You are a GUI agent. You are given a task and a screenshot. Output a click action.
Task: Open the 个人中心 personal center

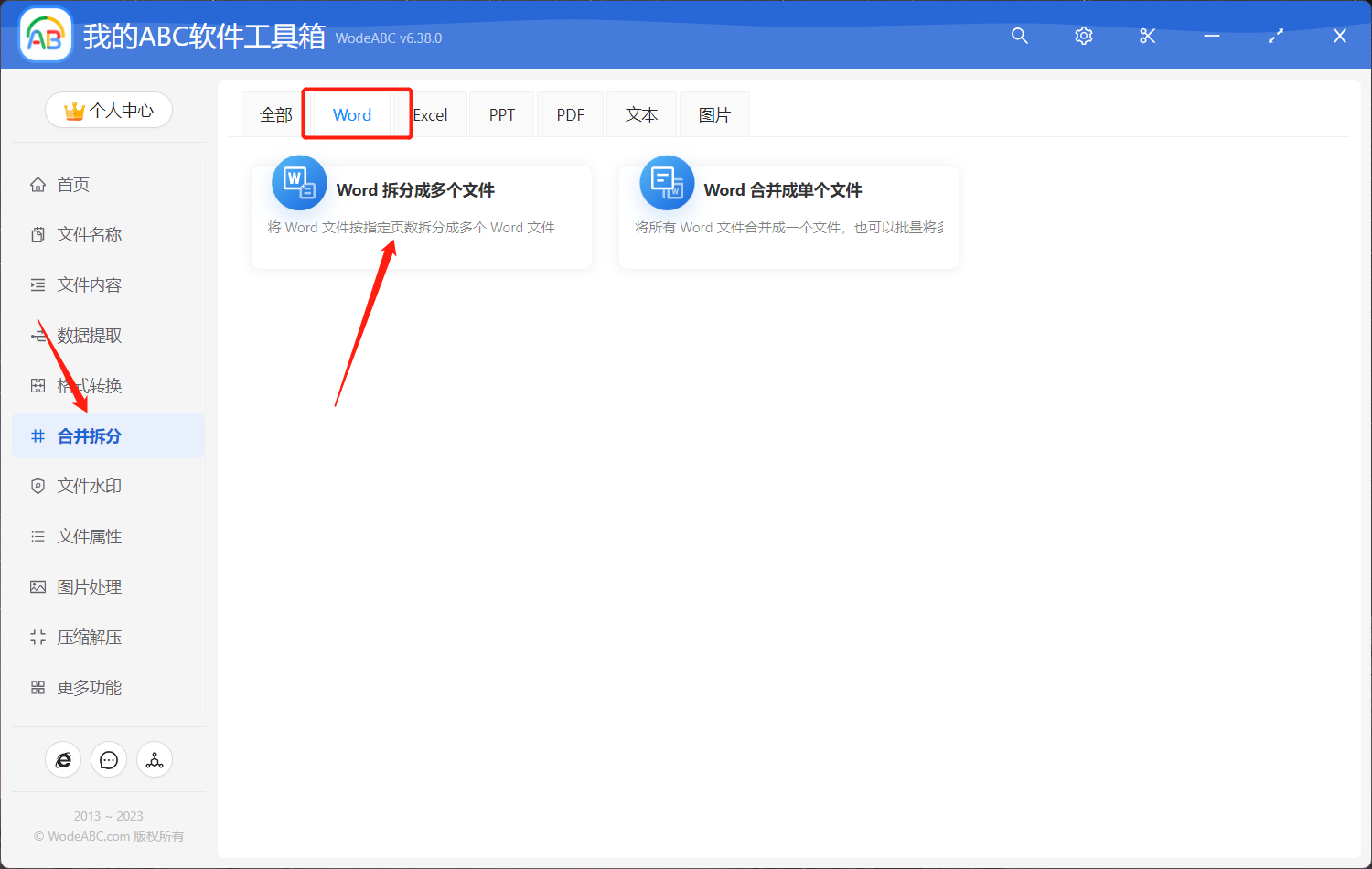click(x=108, y=109)
